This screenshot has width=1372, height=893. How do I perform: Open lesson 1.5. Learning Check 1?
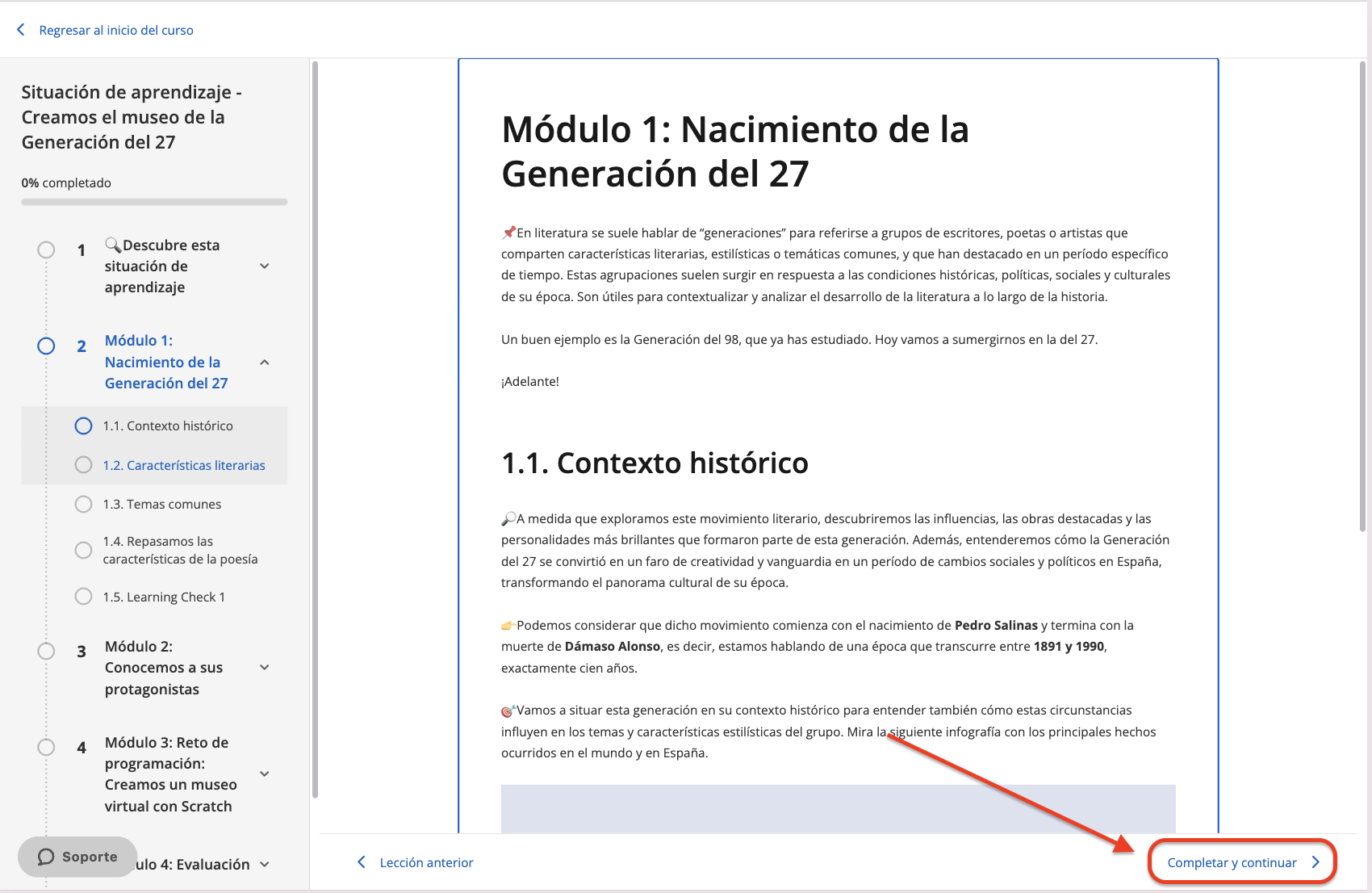(x=164, y=597)
